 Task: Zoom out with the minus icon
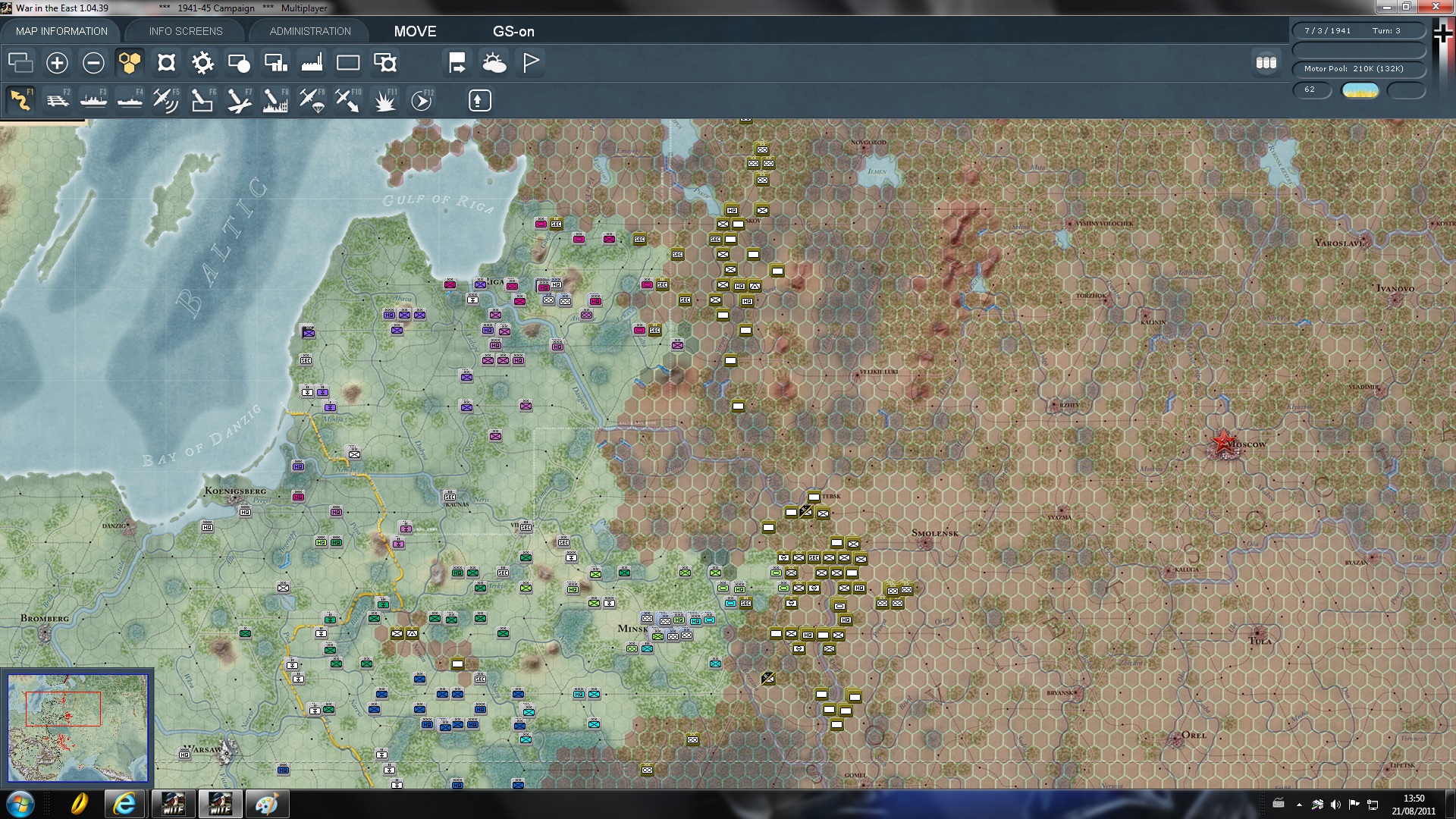pyautogui.click(x=93, y=63)
